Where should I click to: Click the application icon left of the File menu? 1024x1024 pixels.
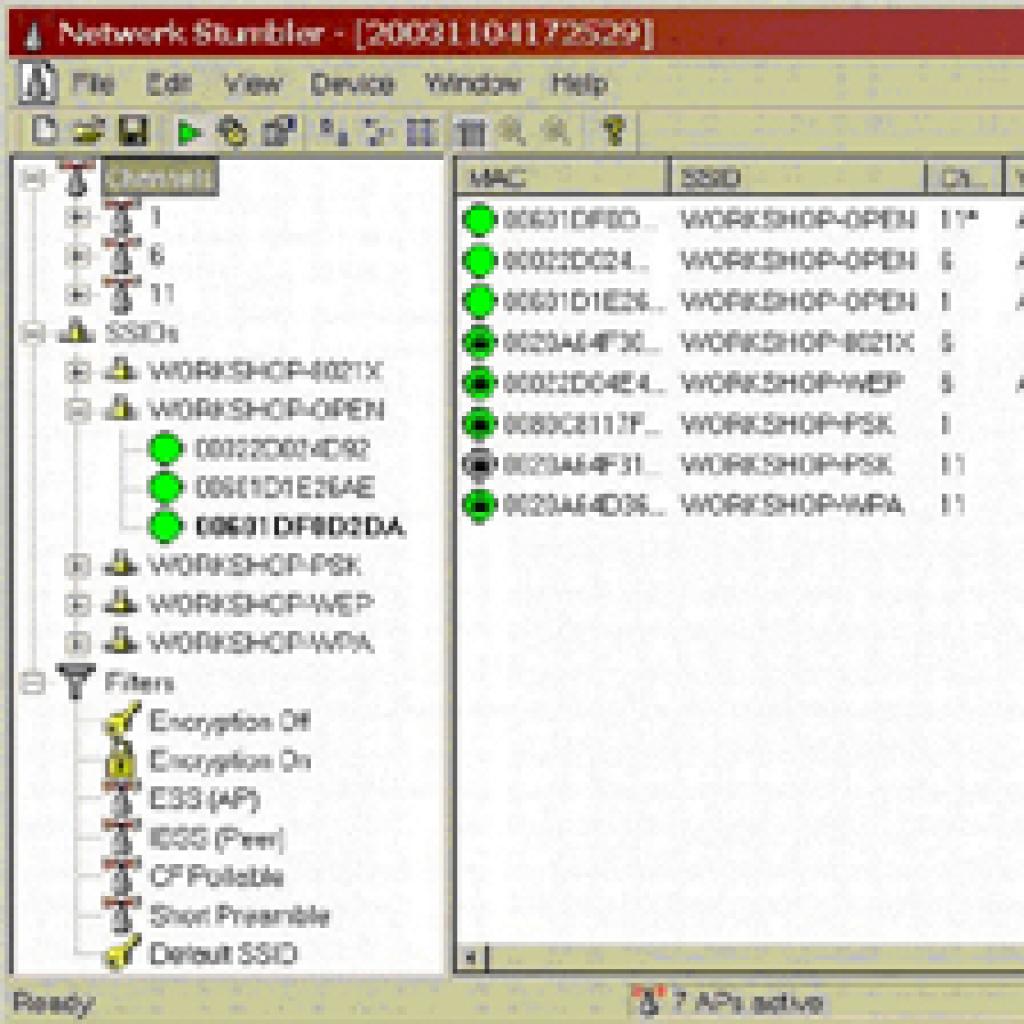pos(37,83)
